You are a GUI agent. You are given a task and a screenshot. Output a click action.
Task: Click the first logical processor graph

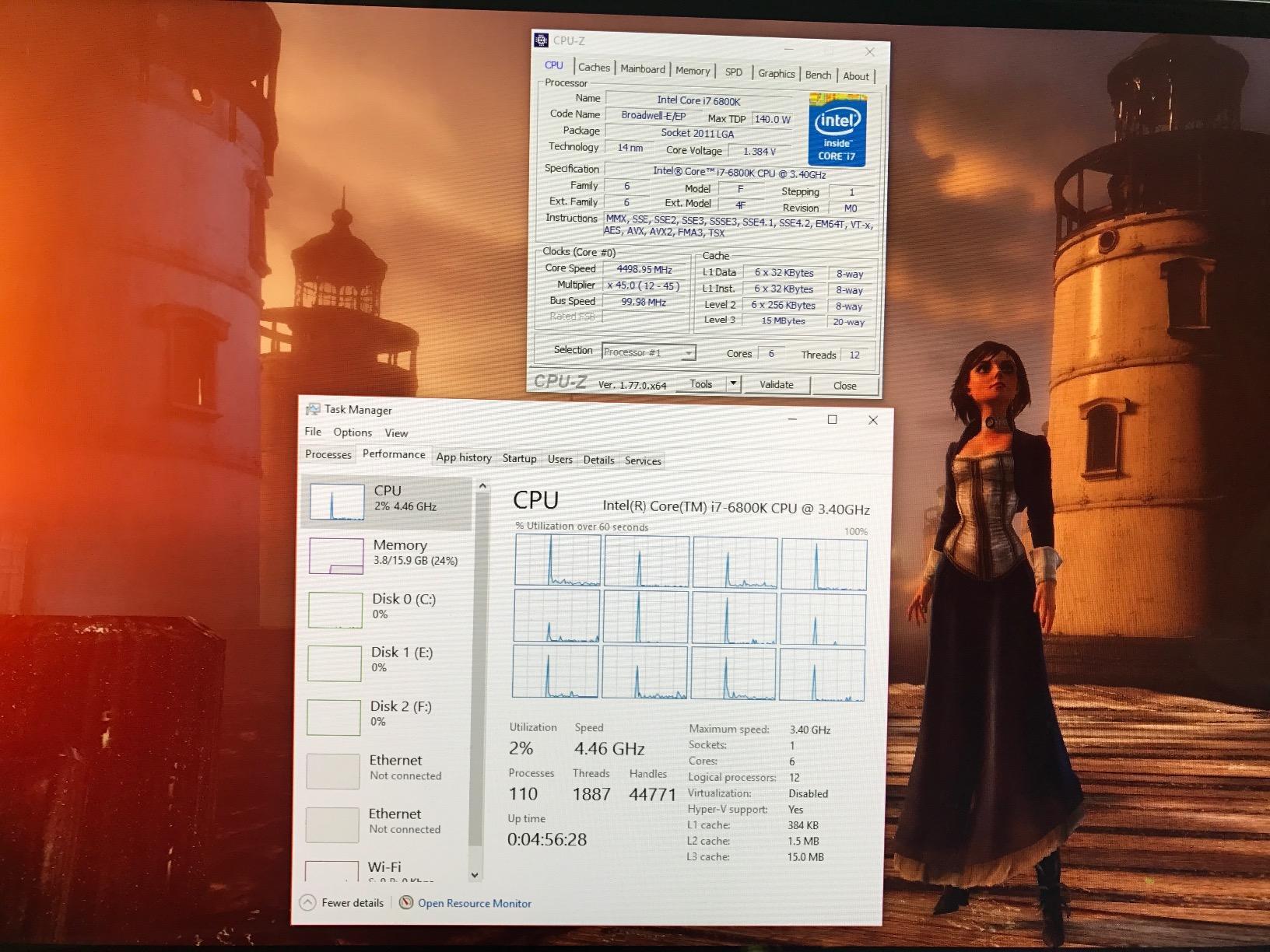click(x=557, y=560)
